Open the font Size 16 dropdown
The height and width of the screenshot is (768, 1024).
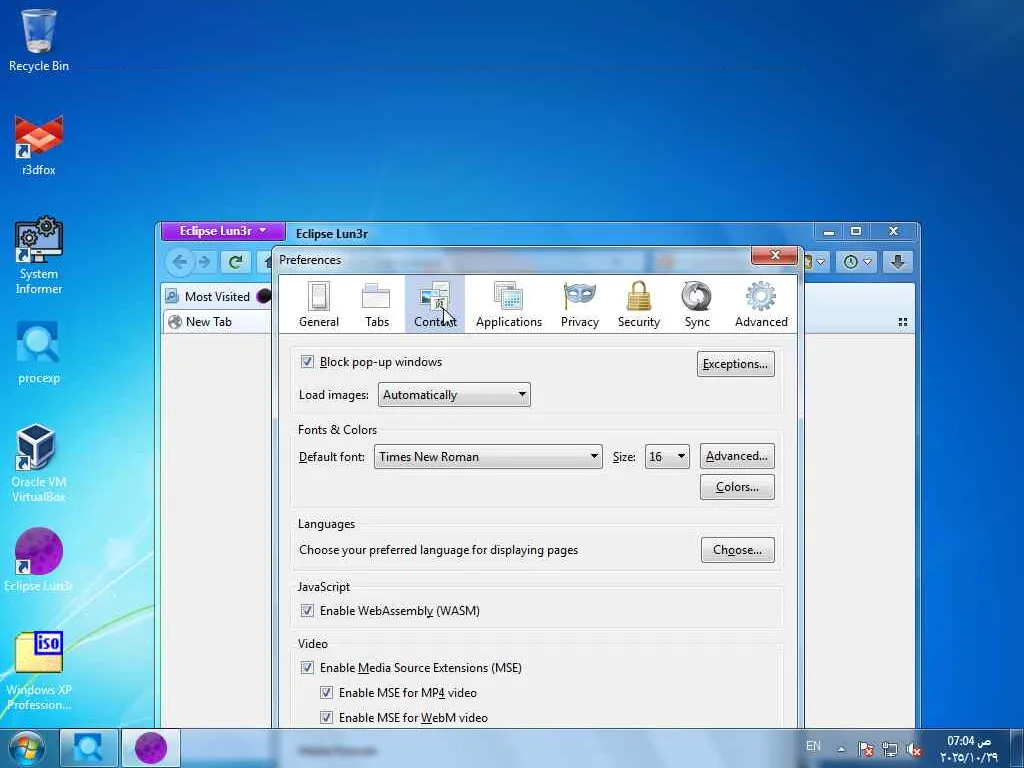pyautogui.click(x=667, y=456)
